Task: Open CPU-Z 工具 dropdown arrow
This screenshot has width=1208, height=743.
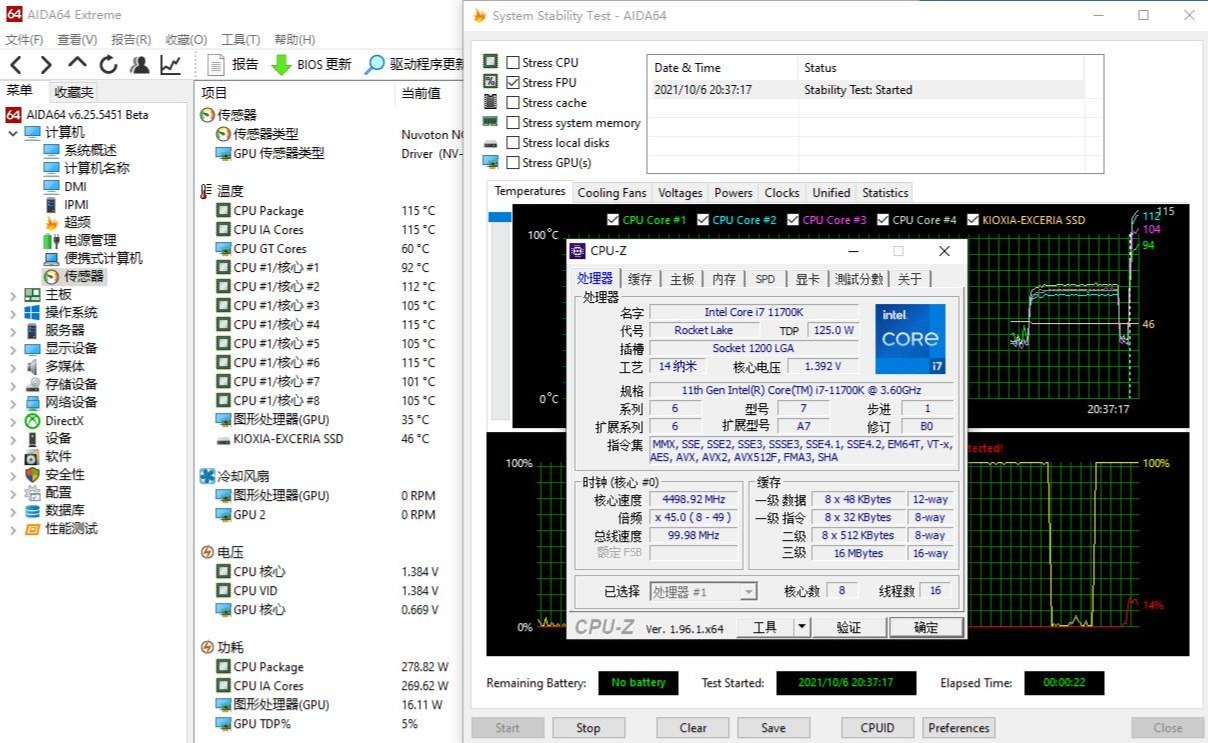Action: [x=802, y=627]
